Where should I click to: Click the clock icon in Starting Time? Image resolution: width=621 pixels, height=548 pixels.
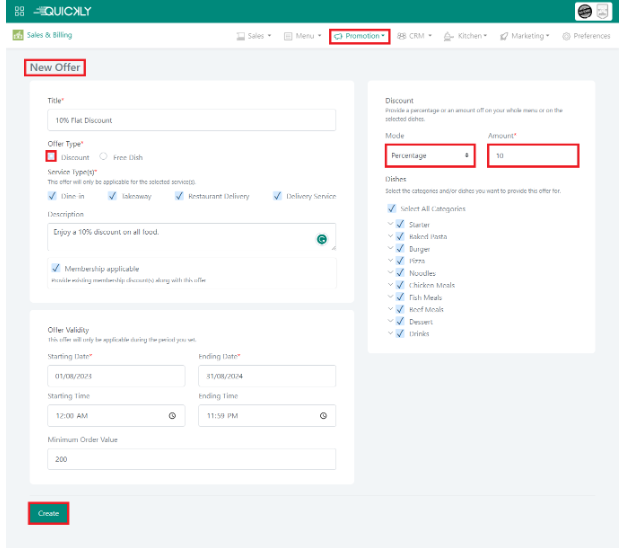coord(172,415)
